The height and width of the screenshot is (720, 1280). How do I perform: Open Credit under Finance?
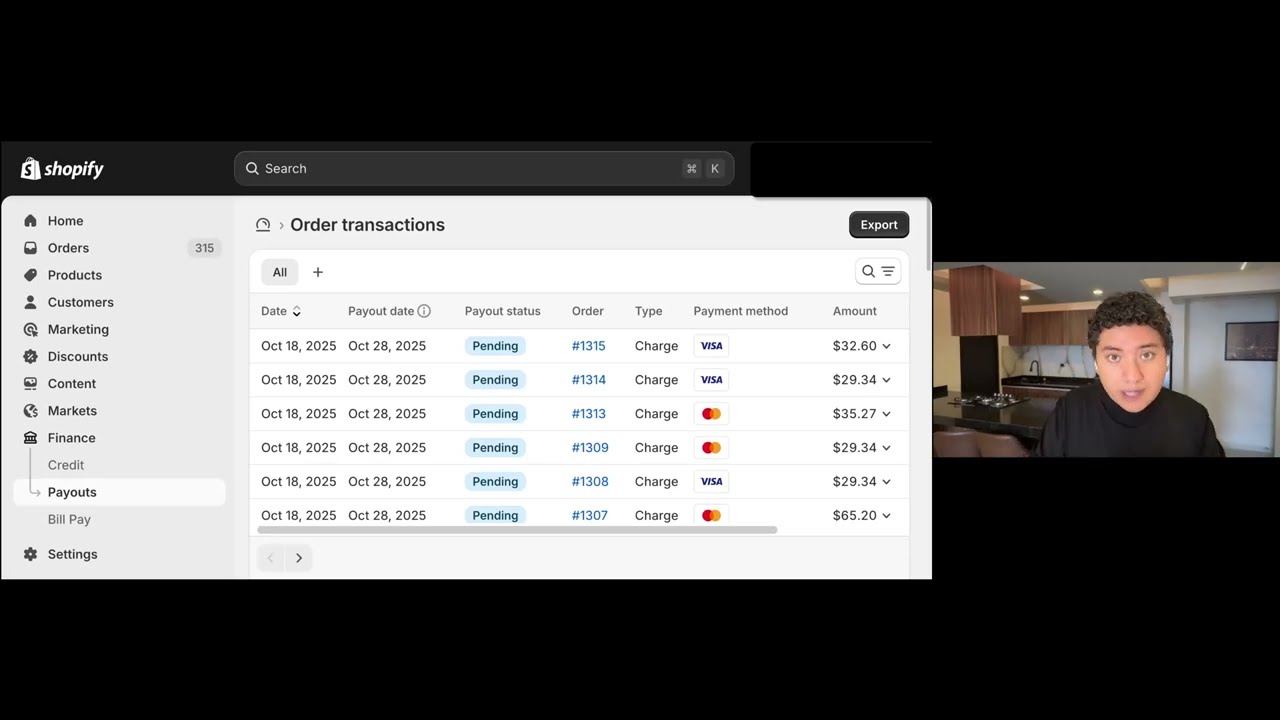[66, 465]
